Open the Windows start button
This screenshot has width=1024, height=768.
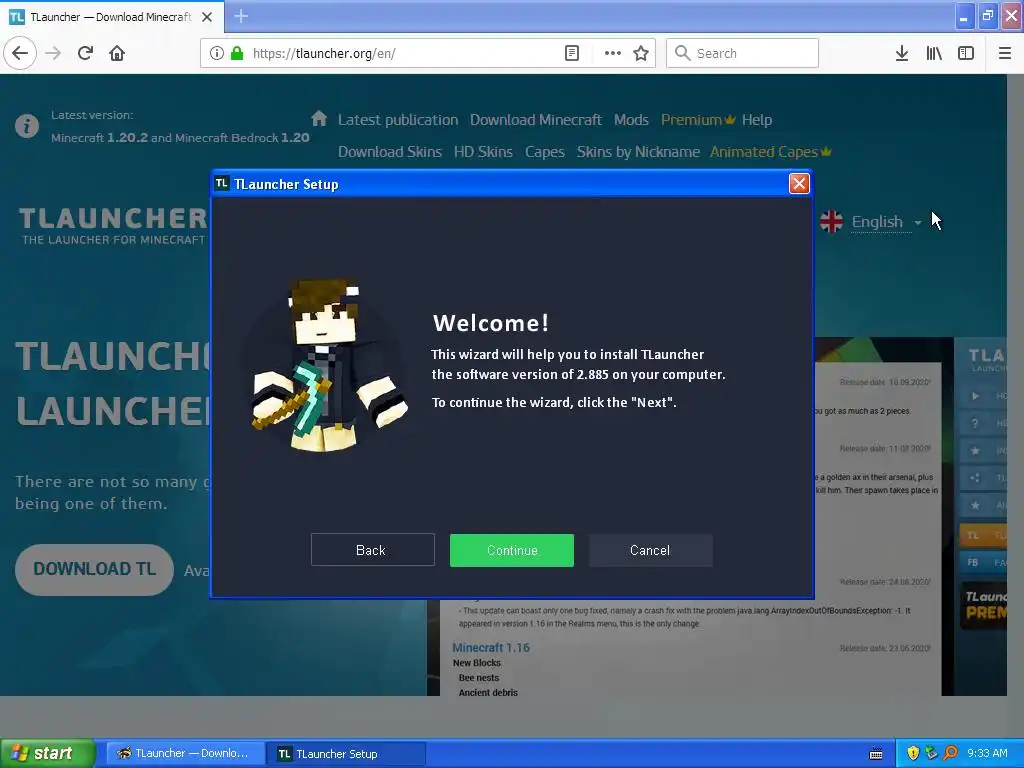click(x=48, y=753)
